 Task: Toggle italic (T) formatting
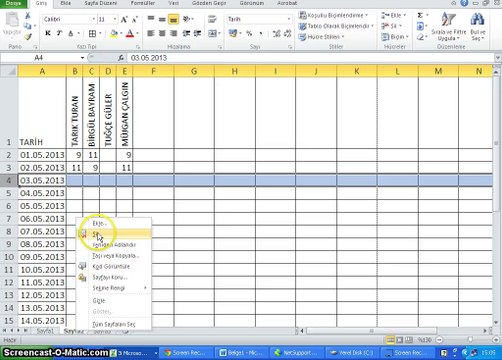(x=59, y=33)
